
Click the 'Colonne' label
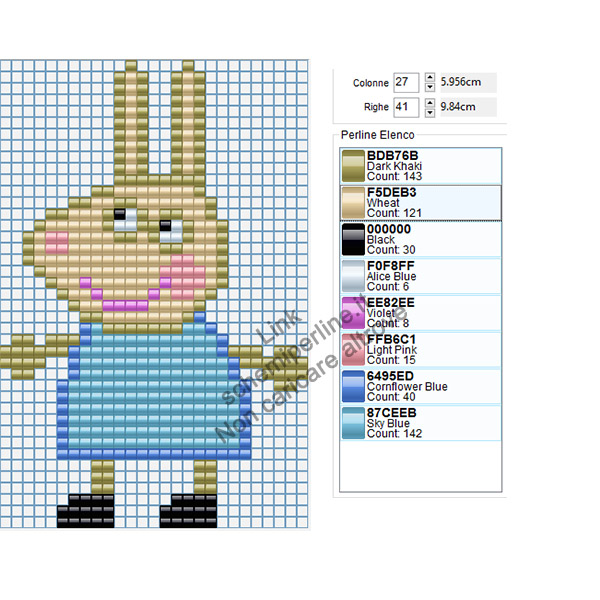point(371,83)
